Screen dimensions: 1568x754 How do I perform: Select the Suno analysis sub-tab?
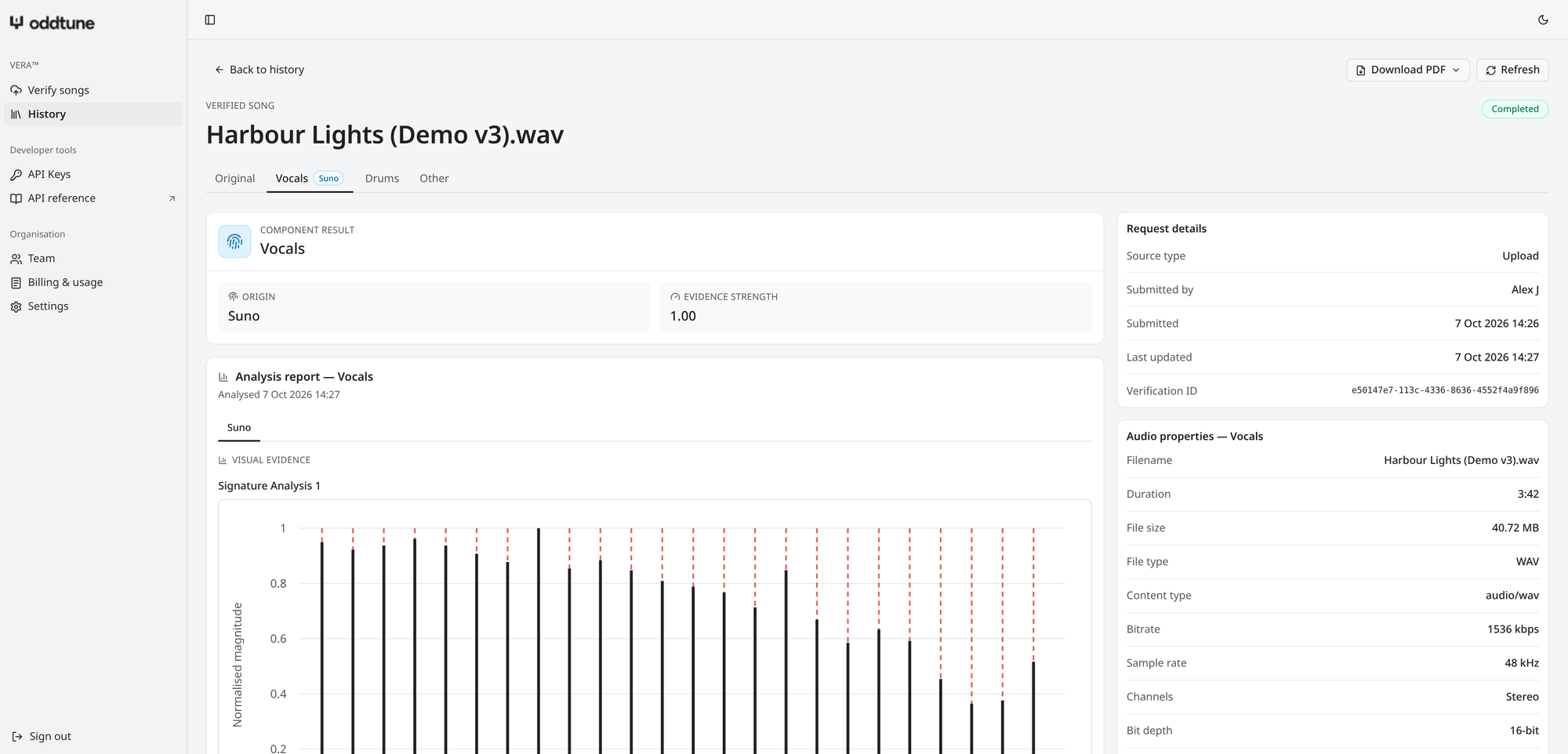point(239,428)
